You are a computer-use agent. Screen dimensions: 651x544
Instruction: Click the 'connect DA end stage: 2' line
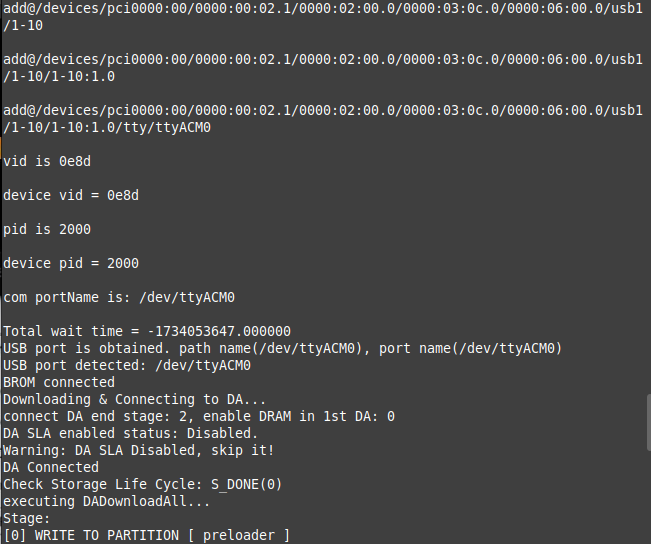(199, 417)
